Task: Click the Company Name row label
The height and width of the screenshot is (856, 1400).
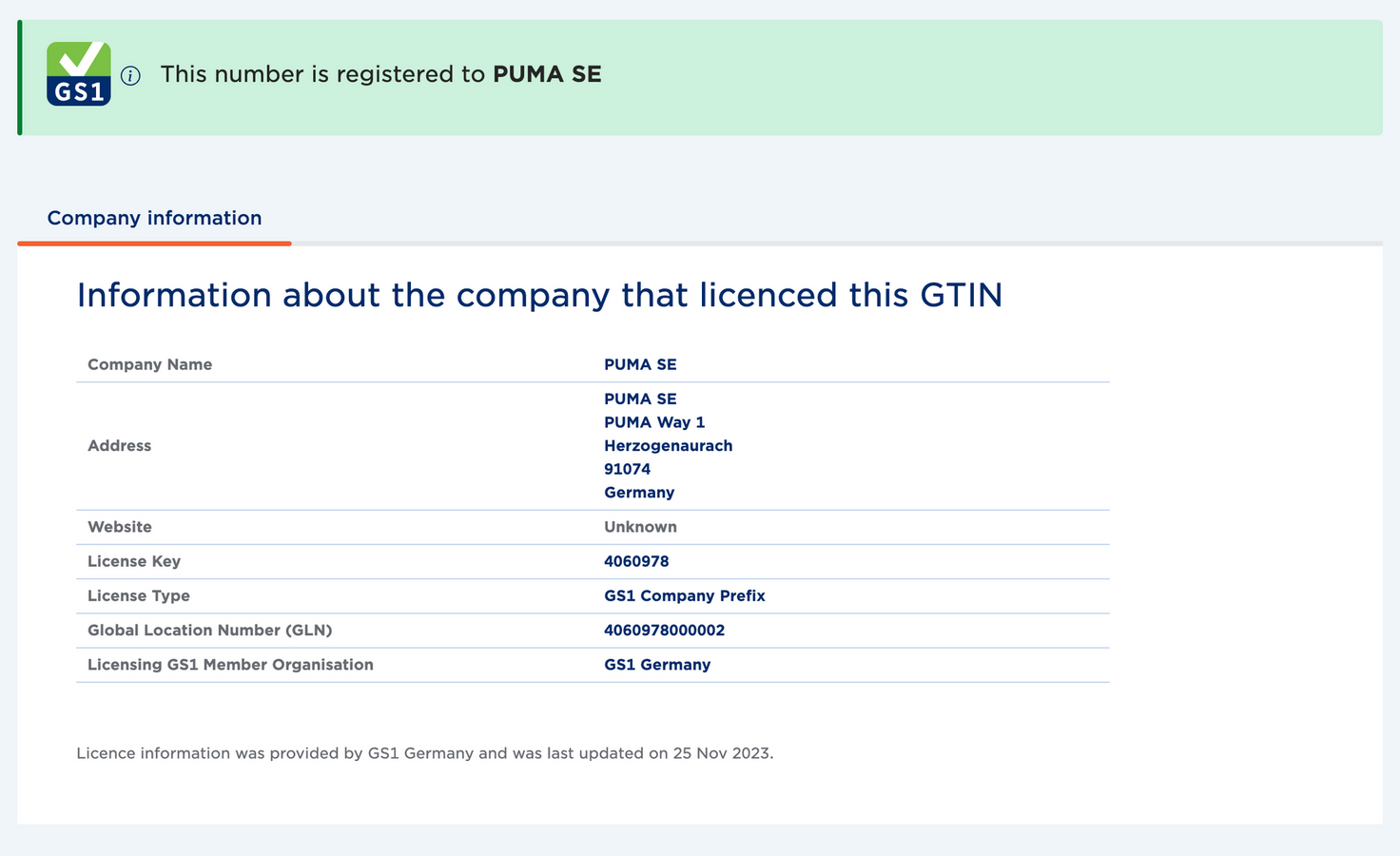Action: pos(149,364)
